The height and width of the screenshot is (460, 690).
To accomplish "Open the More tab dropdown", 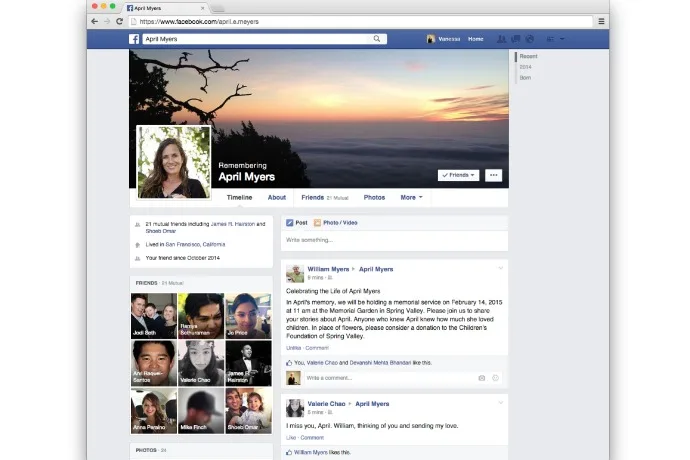I will [411, 198].
